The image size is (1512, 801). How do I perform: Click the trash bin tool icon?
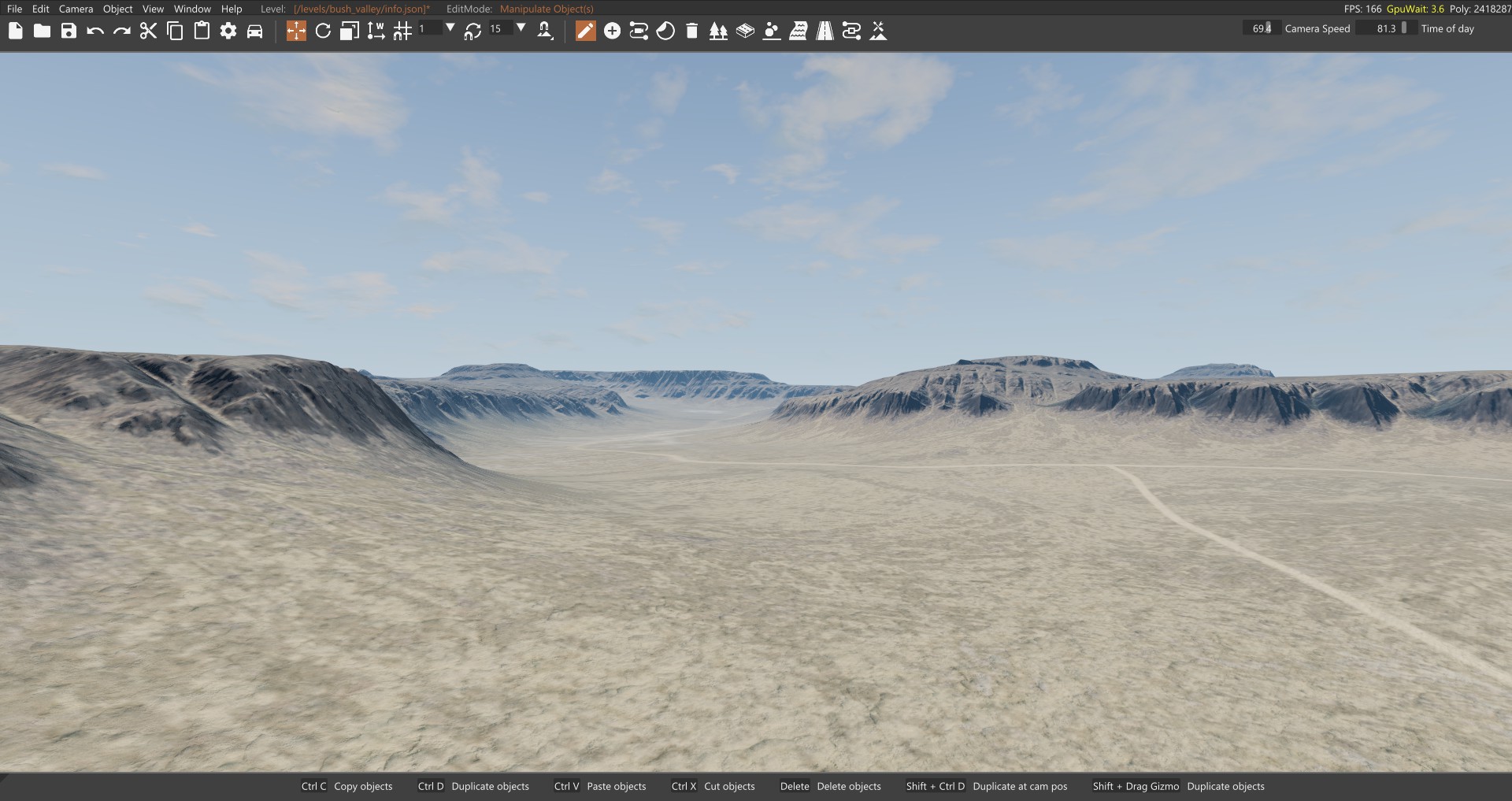pyautogui.click(x=692, y=31)
